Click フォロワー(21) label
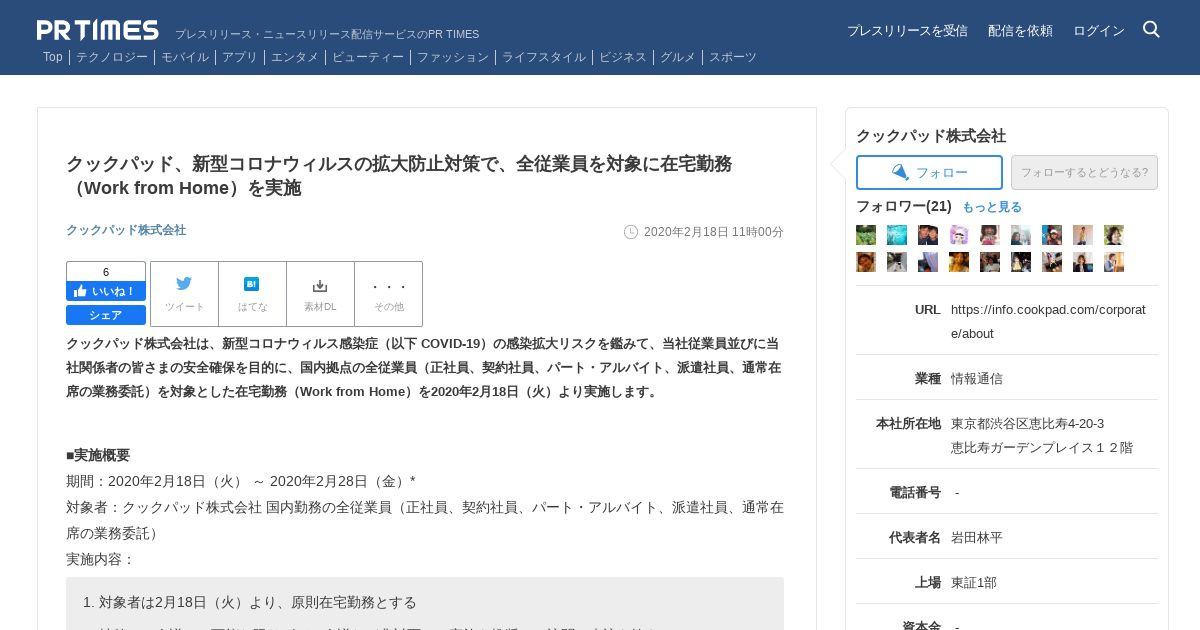The image size is (1200, 630). coord(904,206)
